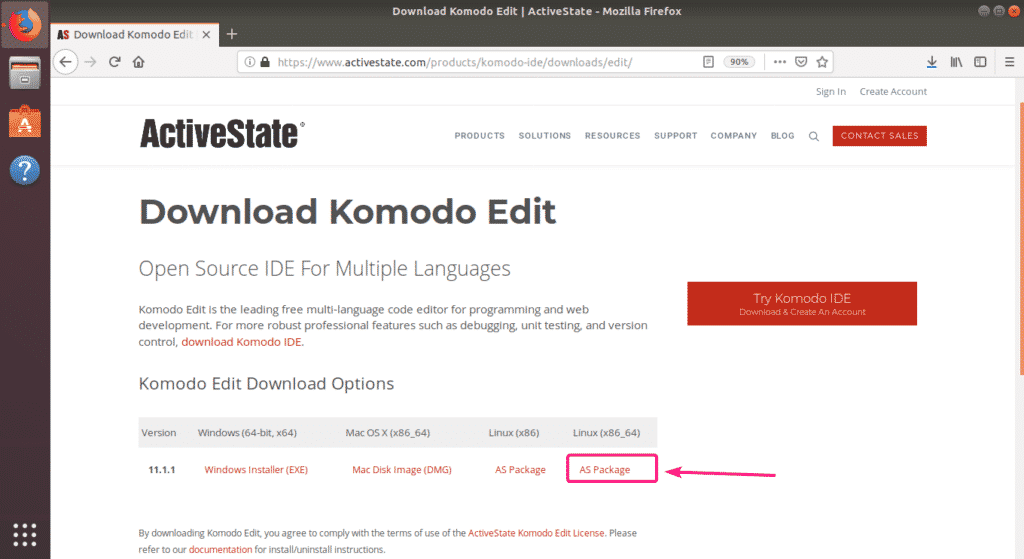The image size is (1024, 559).
Task: Launch Firefox from the Ubuntu dock
Action: pos(24,25)
